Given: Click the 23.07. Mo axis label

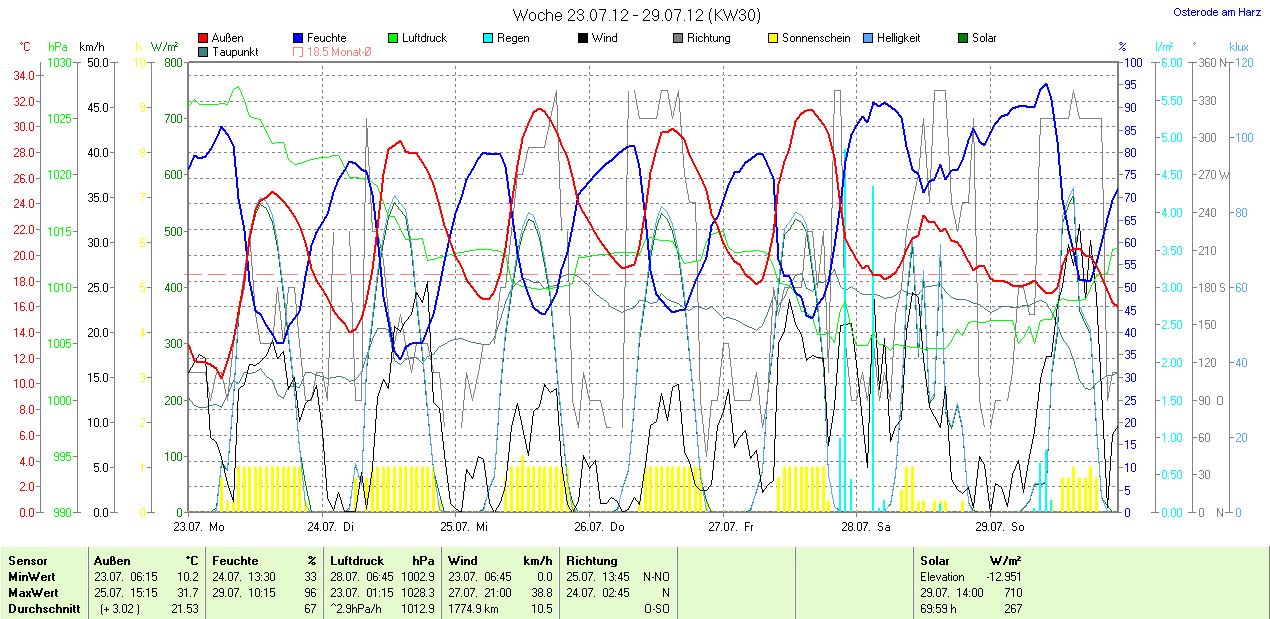Looking at the screenshot, I should pos(199,526).
